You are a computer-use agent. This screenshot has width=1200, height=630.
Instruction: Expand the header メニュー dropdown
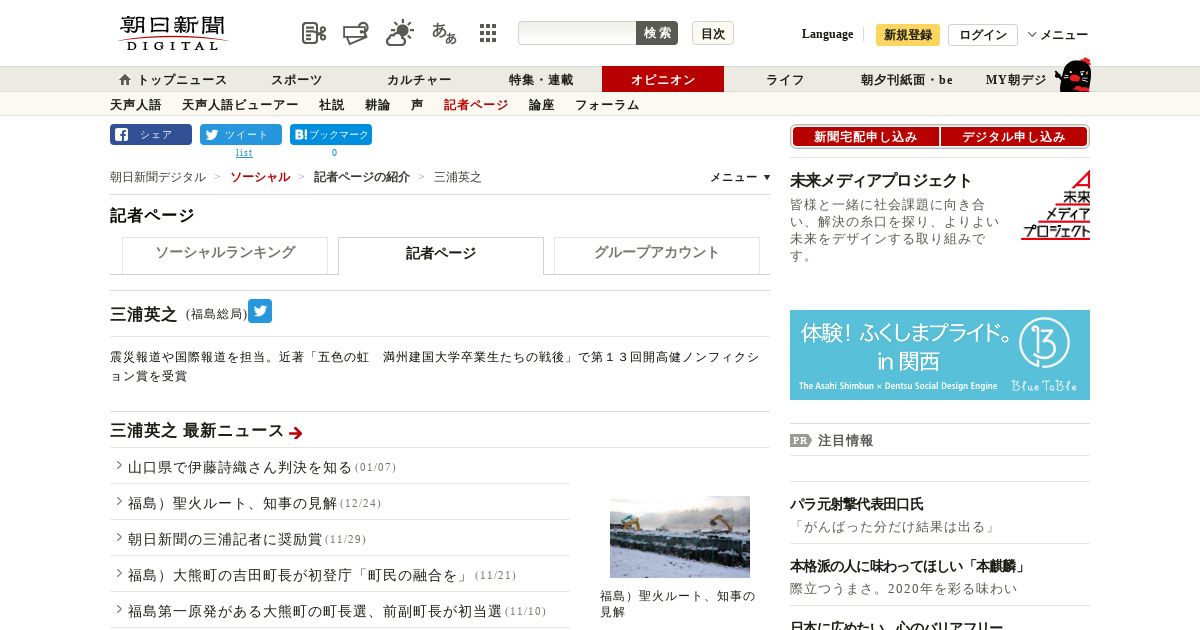point(1058,35)
